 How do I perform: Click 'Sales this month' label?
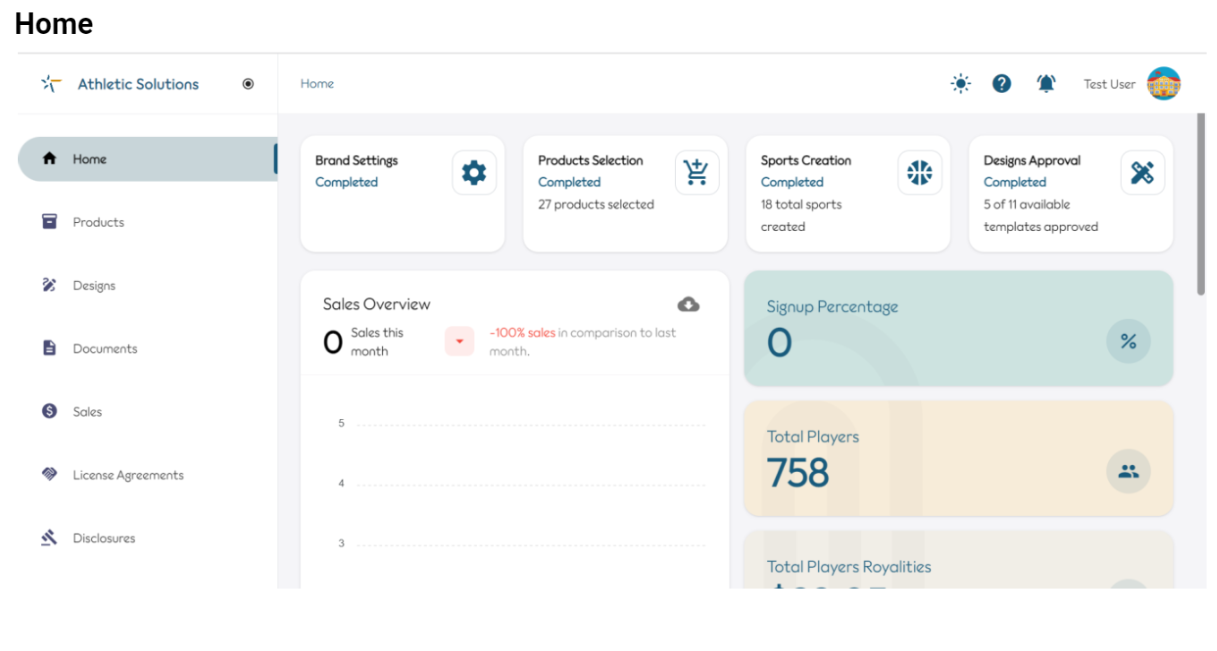click(x=377, y=342)
